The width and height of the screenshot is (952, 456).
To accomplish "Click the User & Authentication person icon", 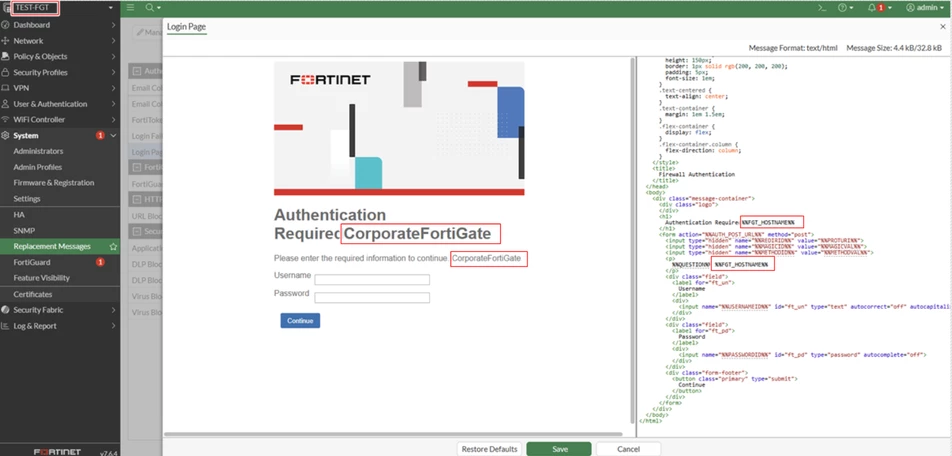I will pos(5,104).
